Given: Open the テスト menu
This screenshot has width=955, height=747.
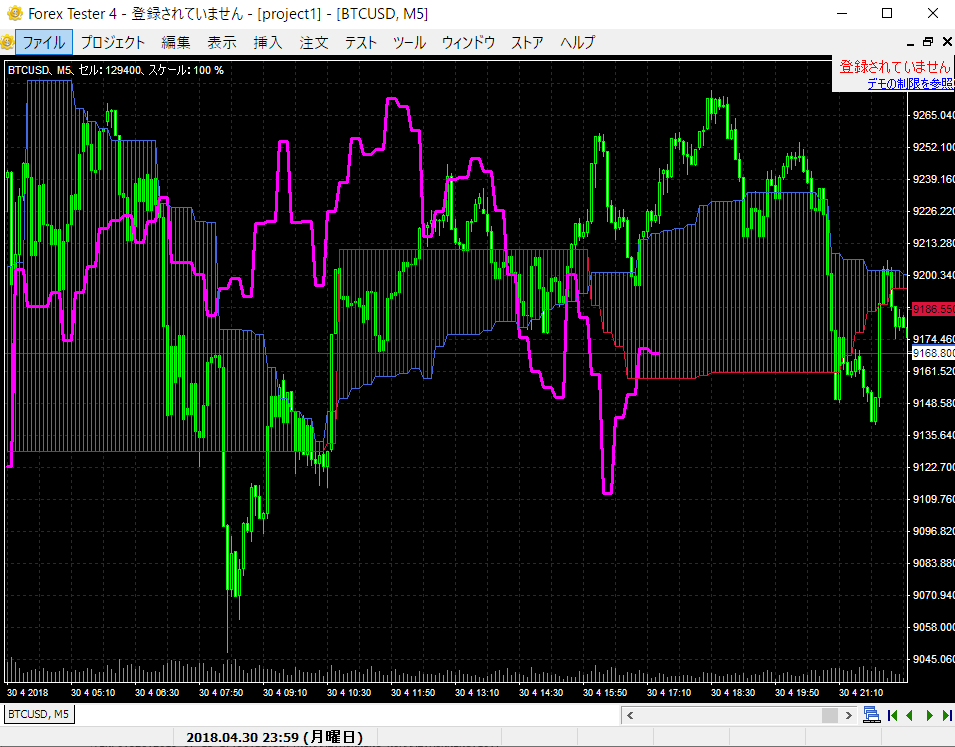Looking at the screenshot, I should coord(361,43).
